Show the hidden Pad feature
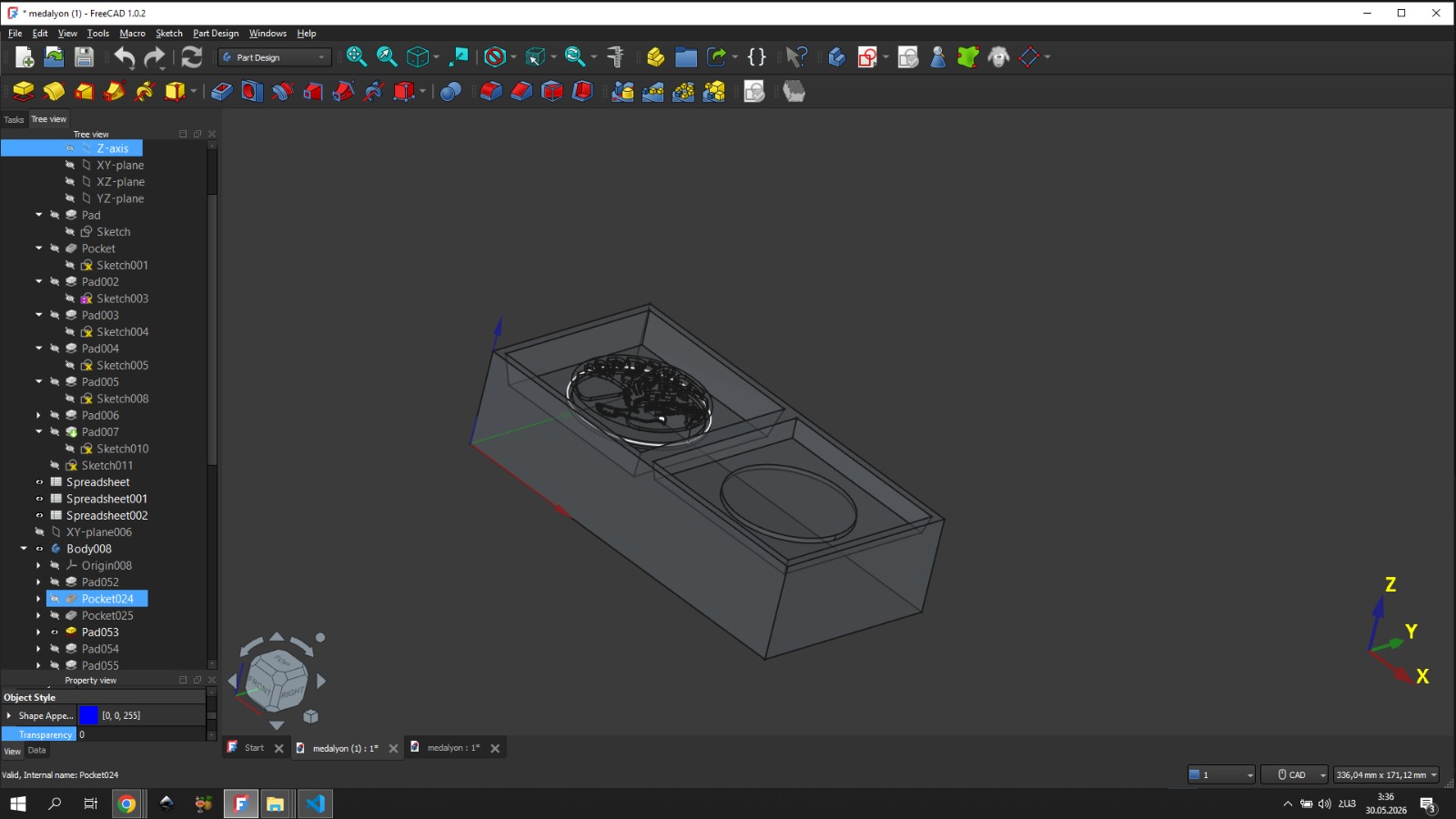Viewport: 1456px width, 819px height. click(55, 216)
